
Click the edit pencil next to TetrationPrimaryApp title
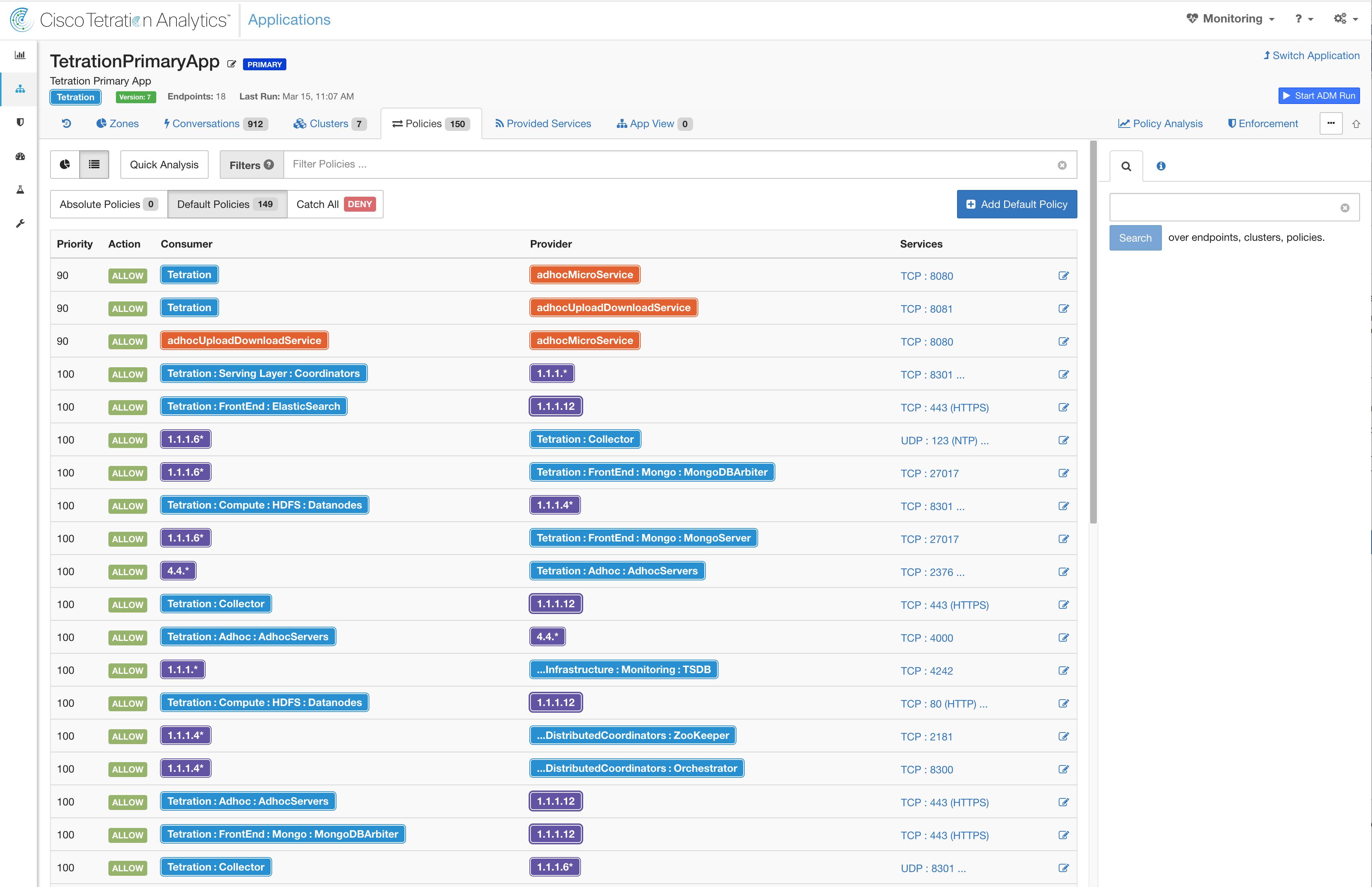[x=231, y=65]
